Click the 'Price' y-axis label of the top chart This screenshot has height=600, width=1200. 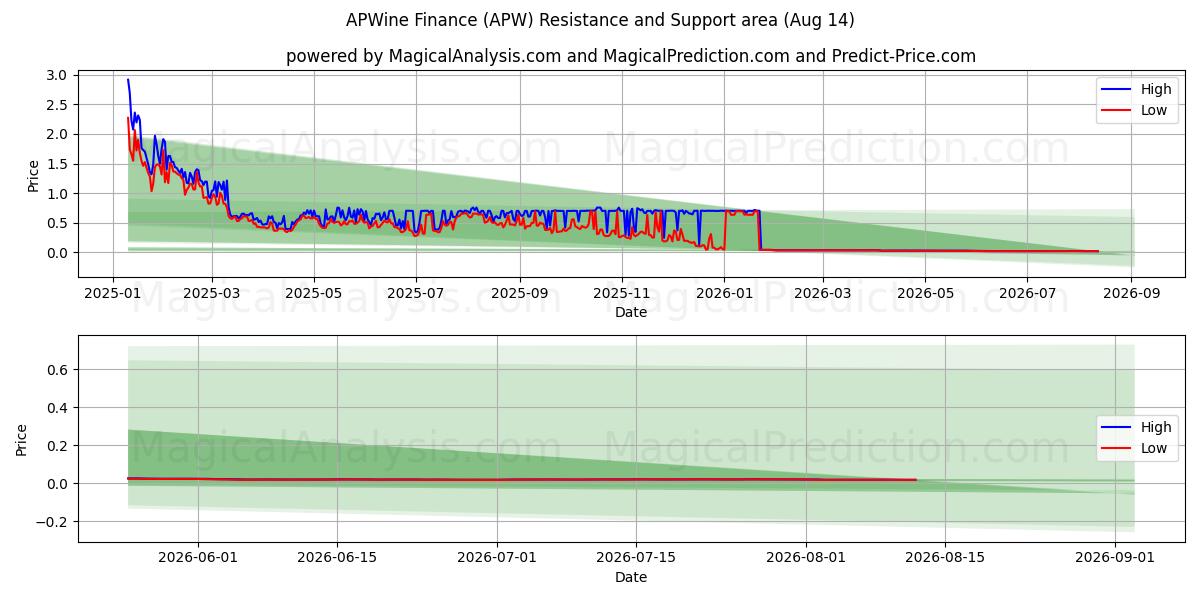(33, 176)
